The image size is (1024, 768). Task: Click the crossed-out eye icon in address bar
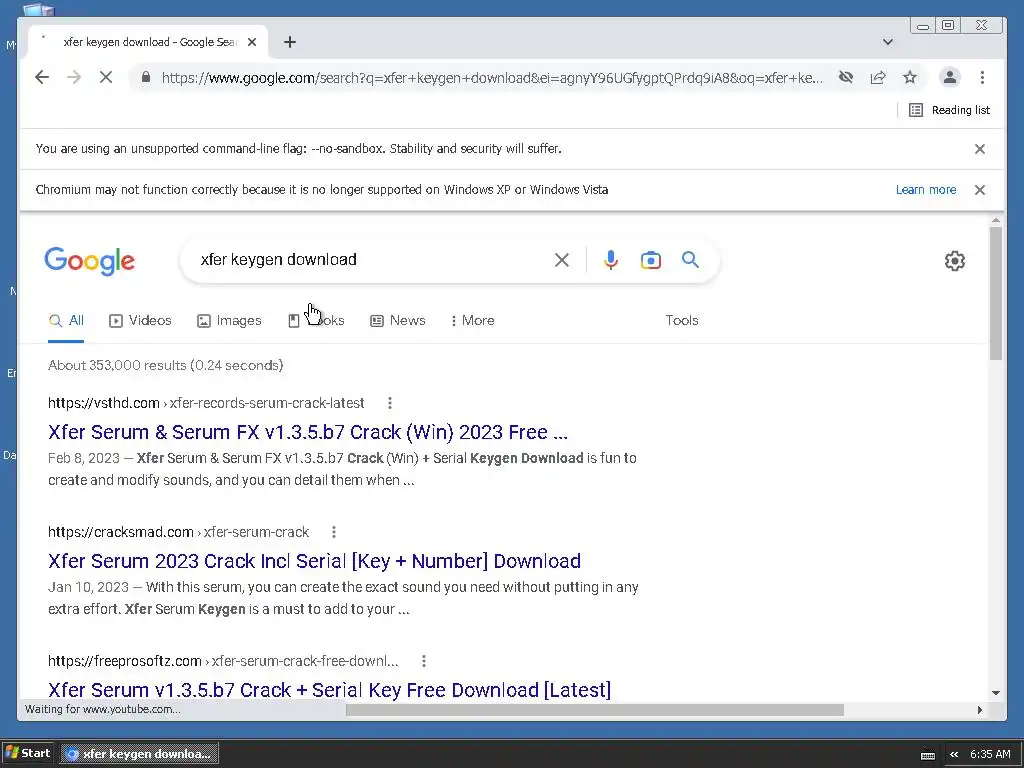(846, 78)
